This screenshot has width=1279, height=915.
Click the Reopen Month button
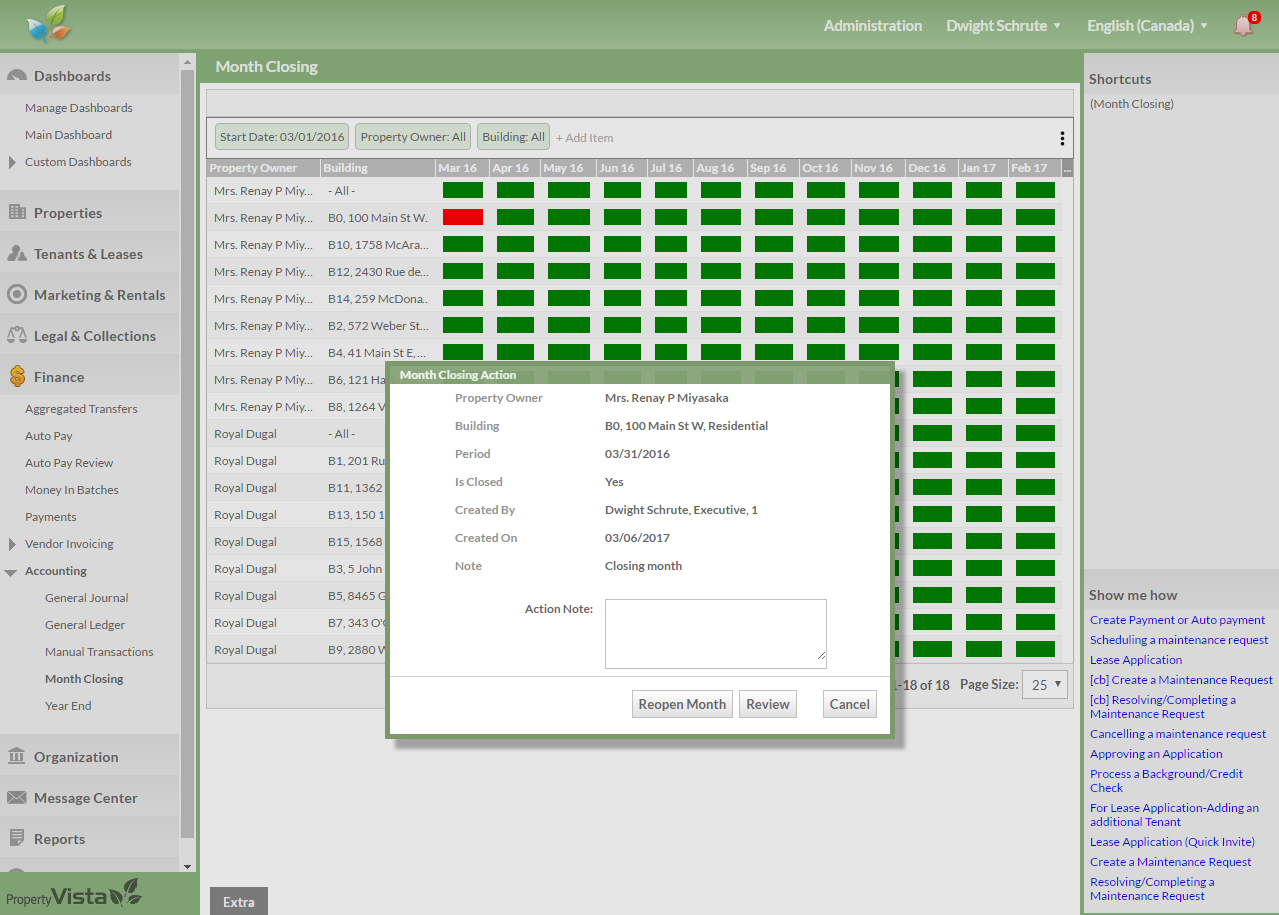[x=682, y=704]
